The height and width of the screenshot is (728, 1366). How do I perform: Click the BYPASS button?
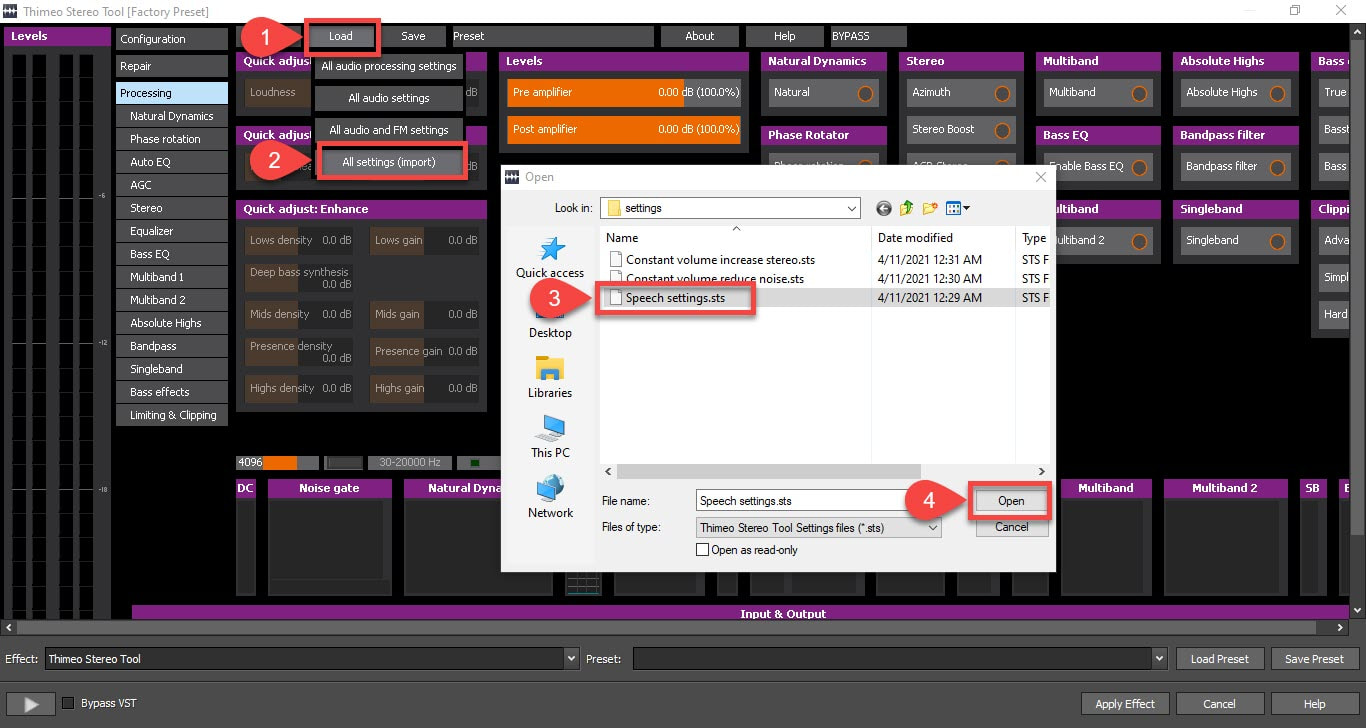click(868, 36)
